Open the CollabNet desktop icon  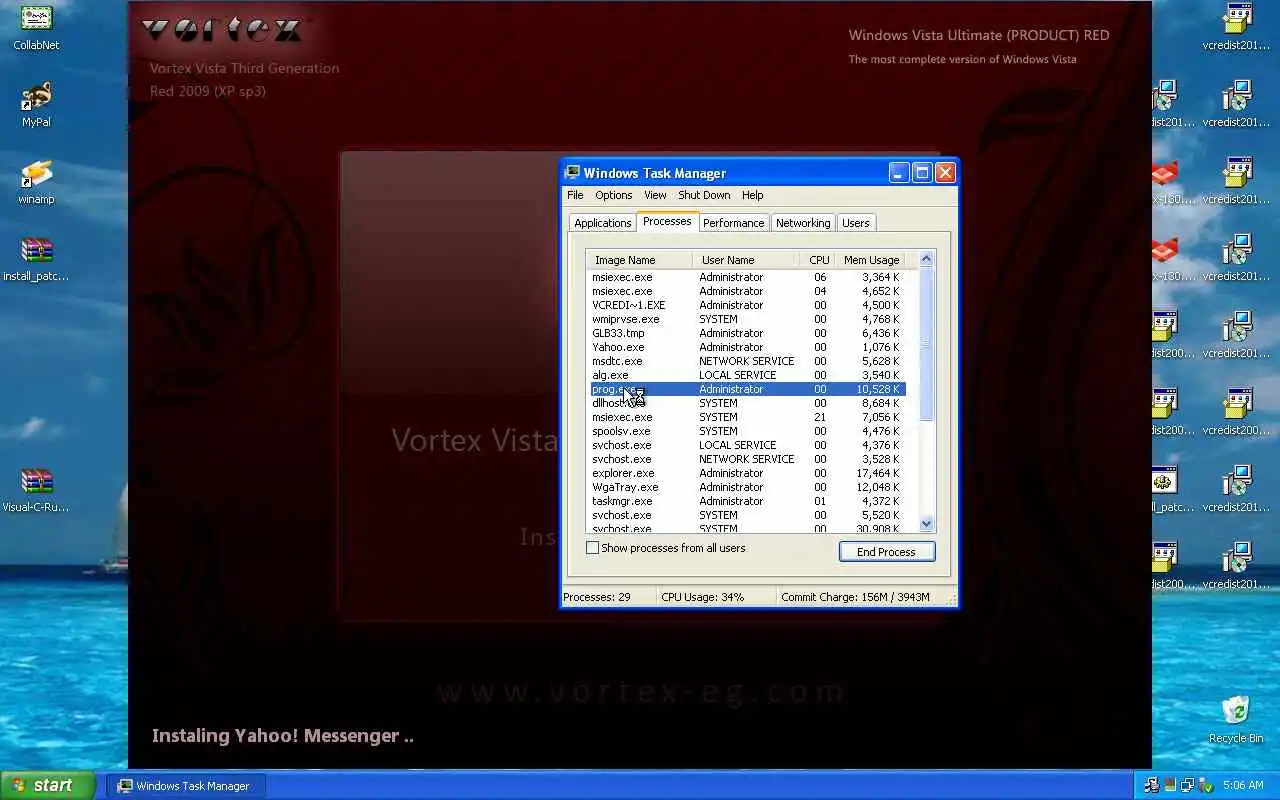click(36, 28)
